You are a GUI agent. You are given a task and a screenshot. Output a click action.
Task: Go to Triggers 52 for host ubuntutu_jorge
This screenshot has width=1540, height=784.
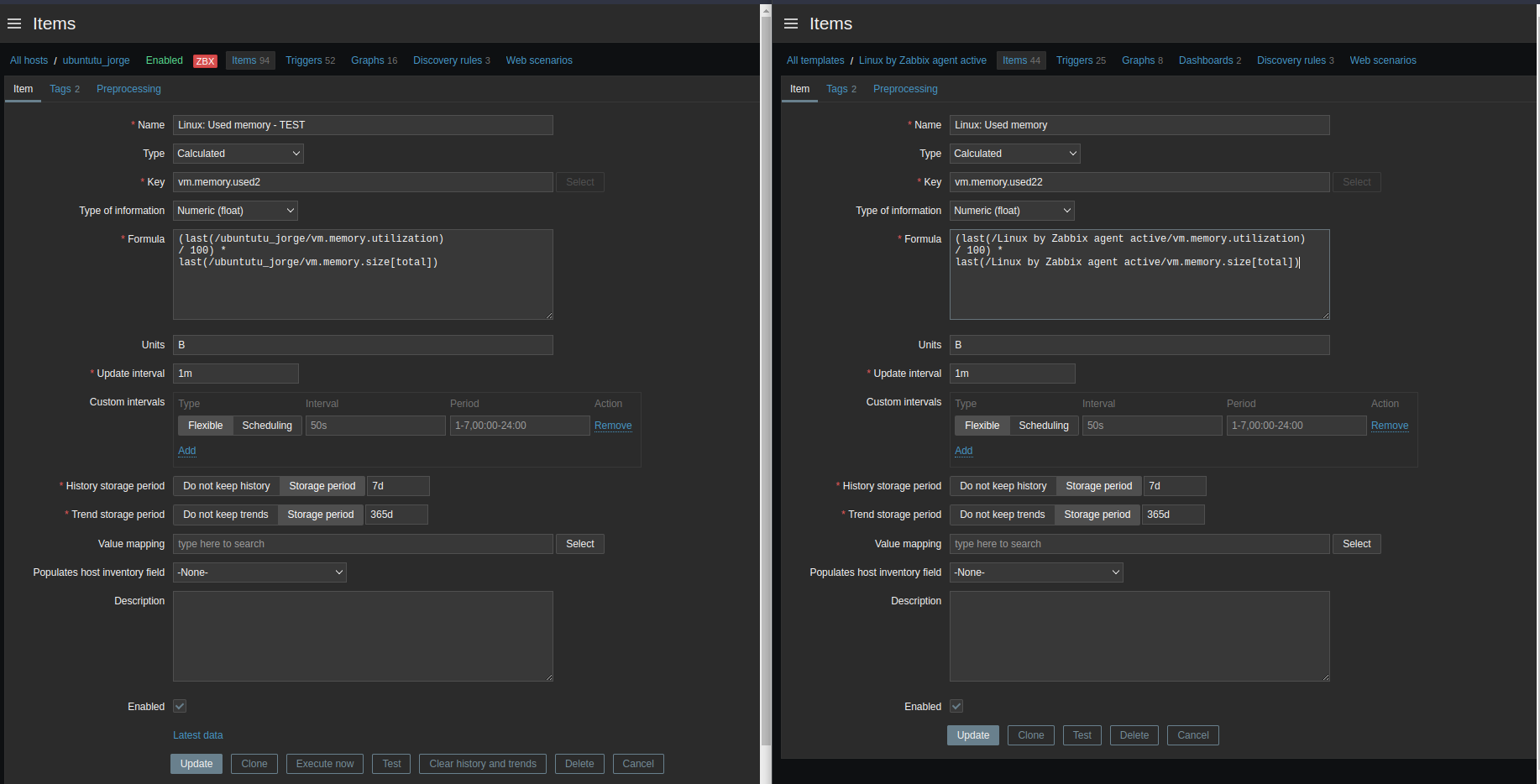(x=310, y=60)
